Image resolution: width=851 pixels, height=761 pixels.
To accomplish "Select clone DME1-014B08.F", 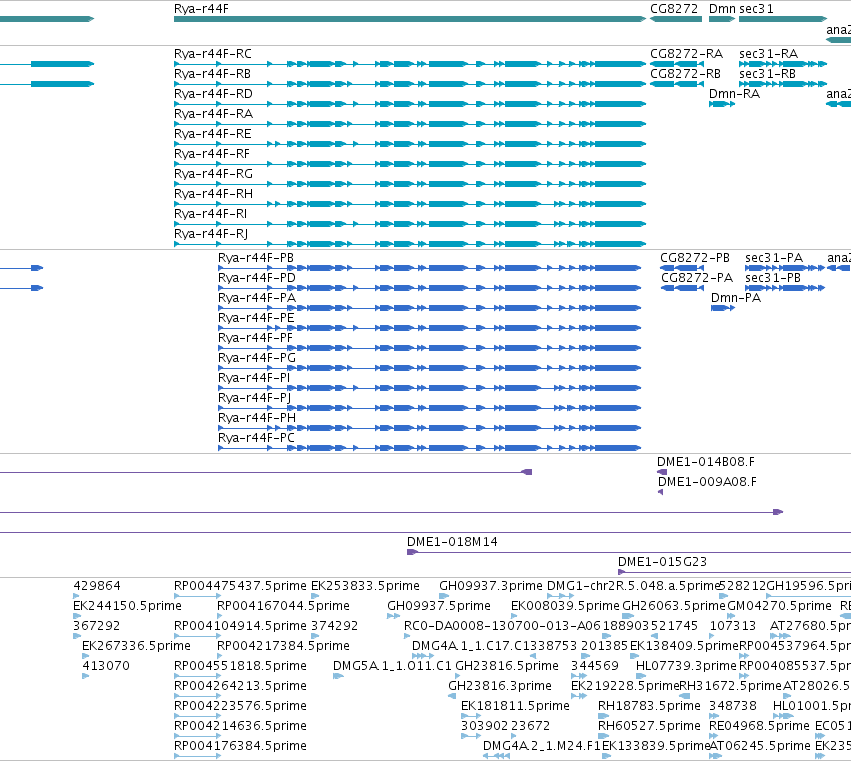I will pyautogui.click(x=706, y=462).
